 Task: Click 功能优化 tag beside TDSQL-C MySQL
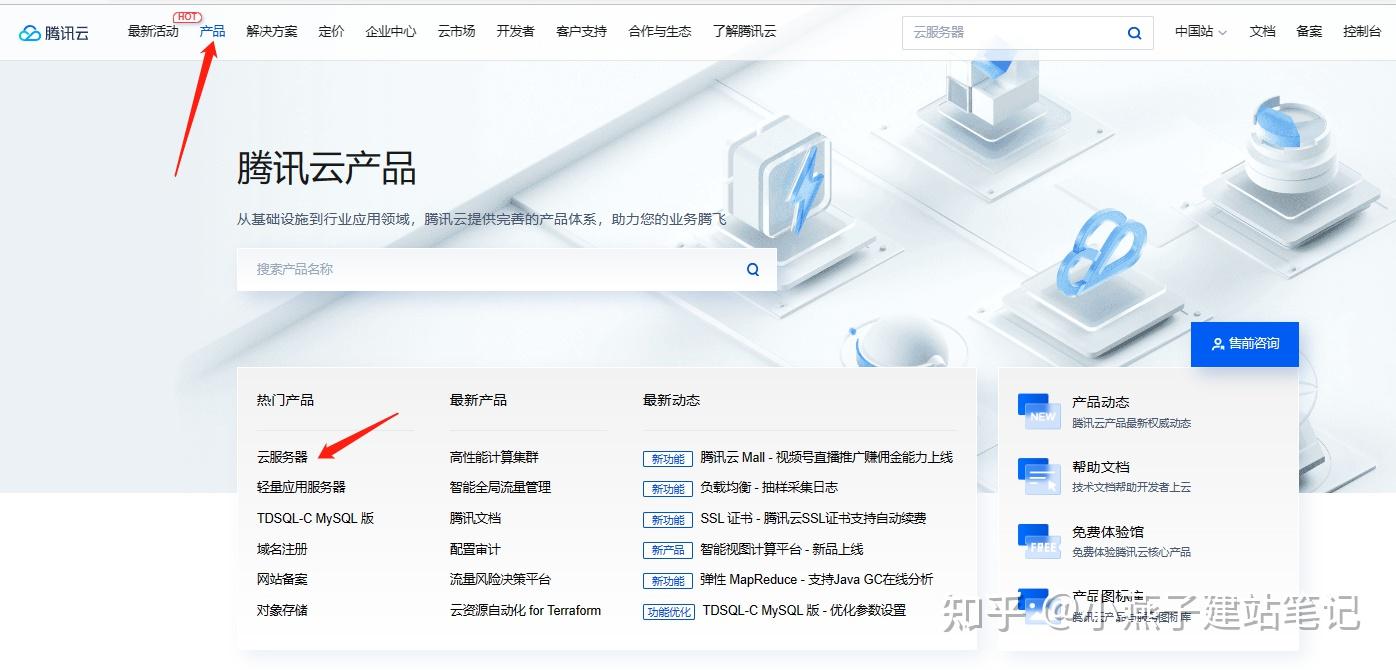669,611
